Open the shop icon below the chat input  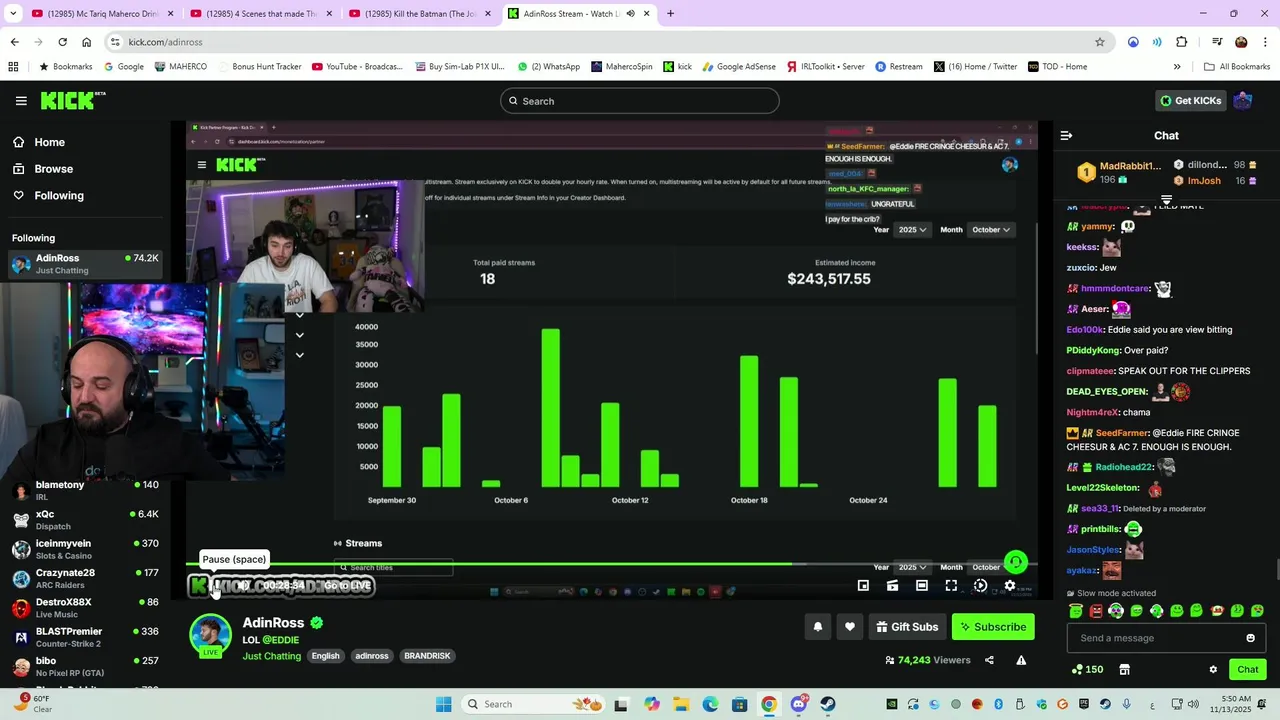click(x=1124, y=670)
